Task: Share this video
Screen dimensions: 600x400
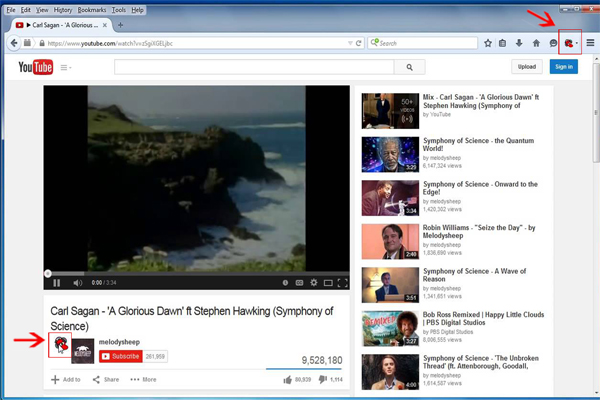Action: coord(106,379)
